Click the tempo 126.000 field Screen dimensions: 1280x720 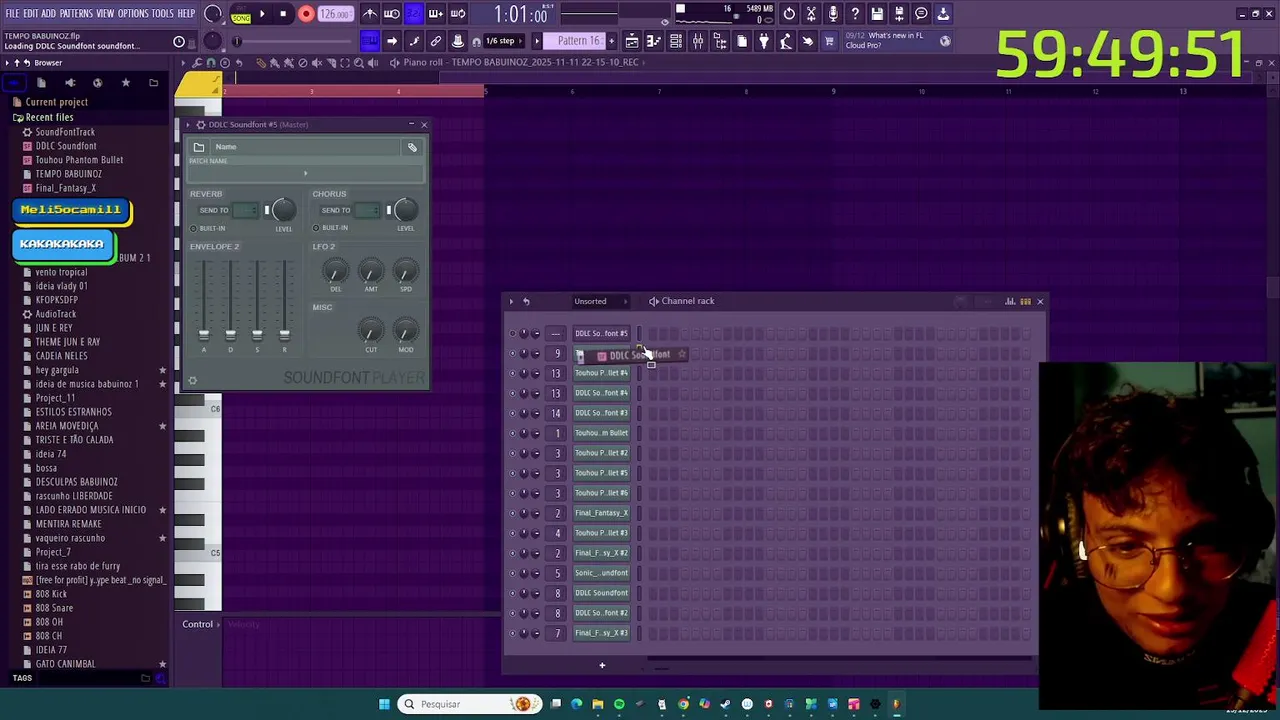[335, 14]
